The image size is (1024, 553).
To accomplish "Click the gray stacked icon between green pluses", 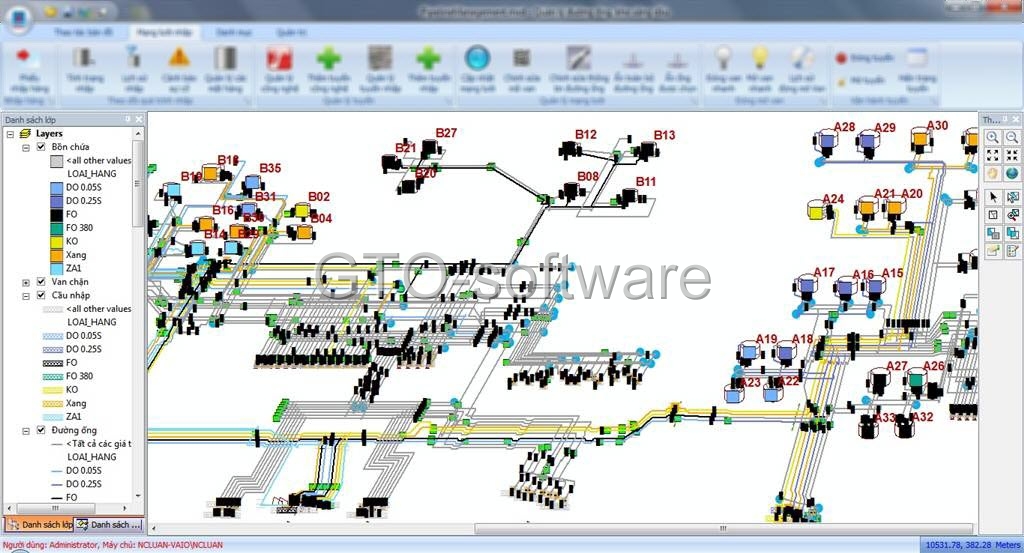I will [x=379, y=57].
